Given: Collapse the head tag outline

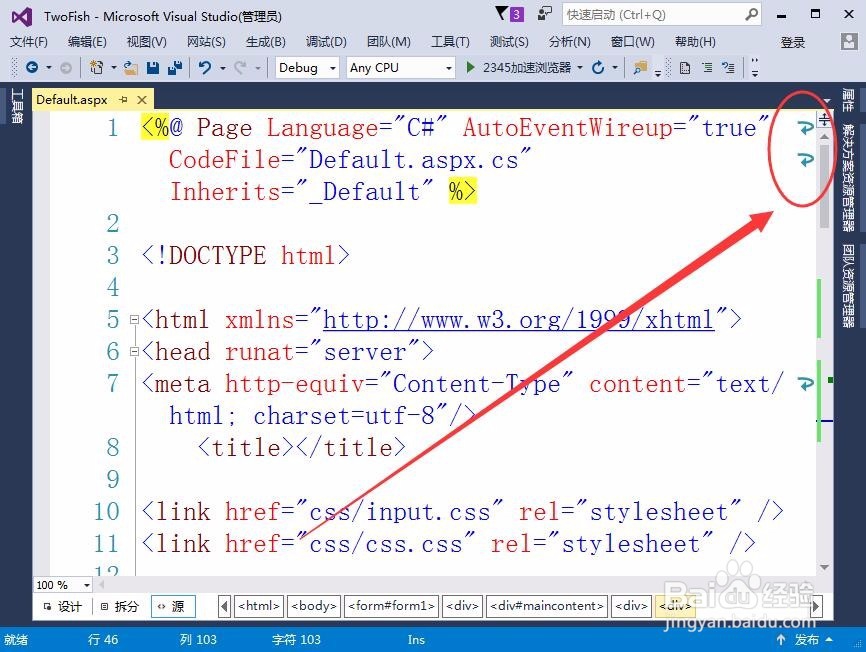Looking at the screenshot, I should click(x=134, y=352).
